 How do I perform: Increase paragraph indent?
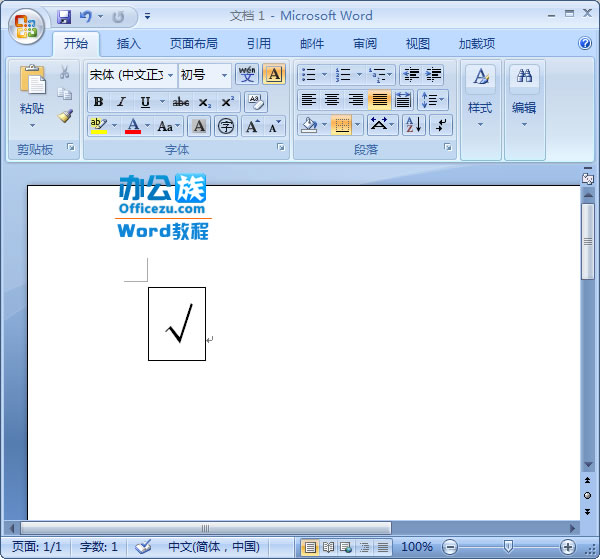coord(433,75)
